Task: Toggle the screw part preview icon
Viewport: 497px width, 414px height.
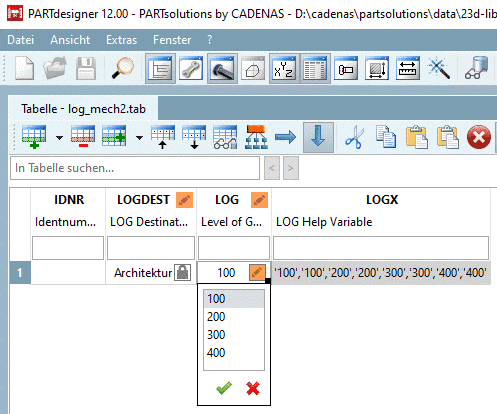Action: tap(222, 69)
